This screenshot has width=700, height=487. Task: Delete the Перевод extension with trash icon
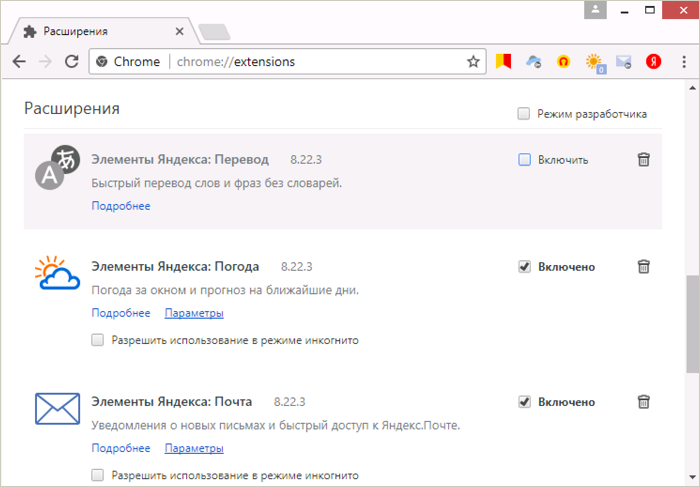[643, 159]
